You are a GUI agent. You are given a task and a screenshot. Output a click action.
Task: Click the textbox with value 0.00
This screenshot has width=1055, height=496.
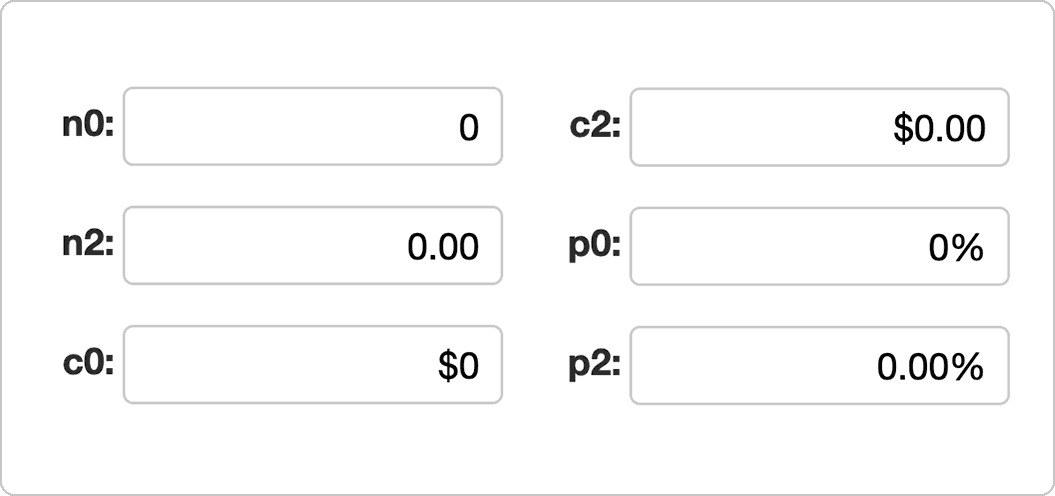(312, 246)
